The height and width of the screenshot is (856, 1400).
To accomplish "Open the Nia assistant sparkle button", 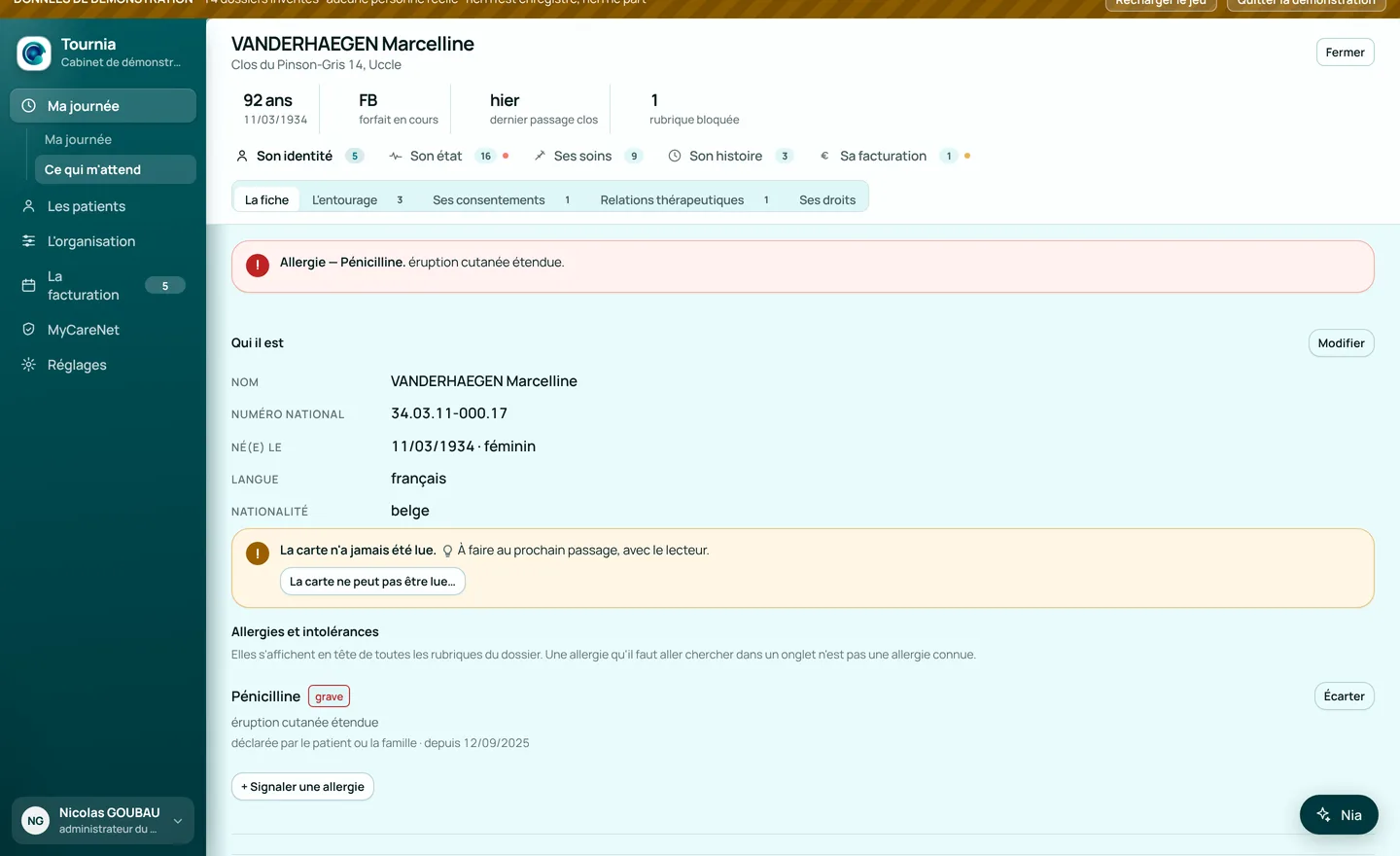I will 1339,815.
